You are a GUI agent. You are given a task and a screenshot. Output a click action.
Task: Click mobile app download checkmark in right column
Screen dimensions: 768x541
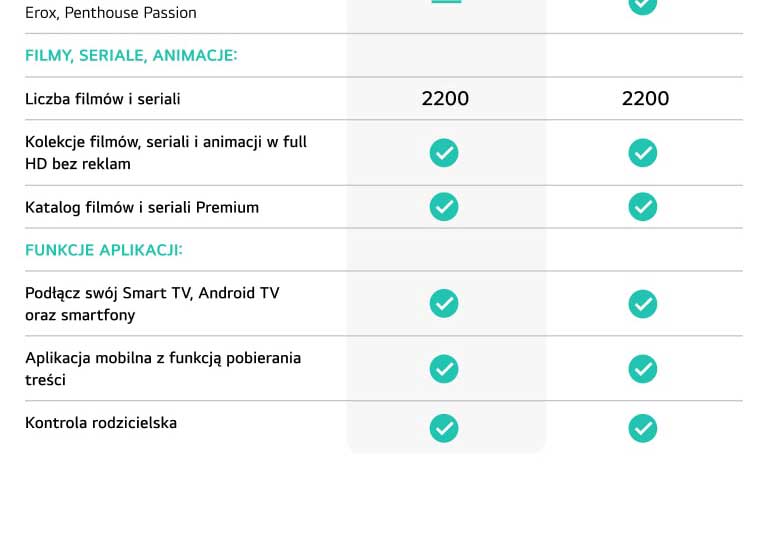point(643,369)
